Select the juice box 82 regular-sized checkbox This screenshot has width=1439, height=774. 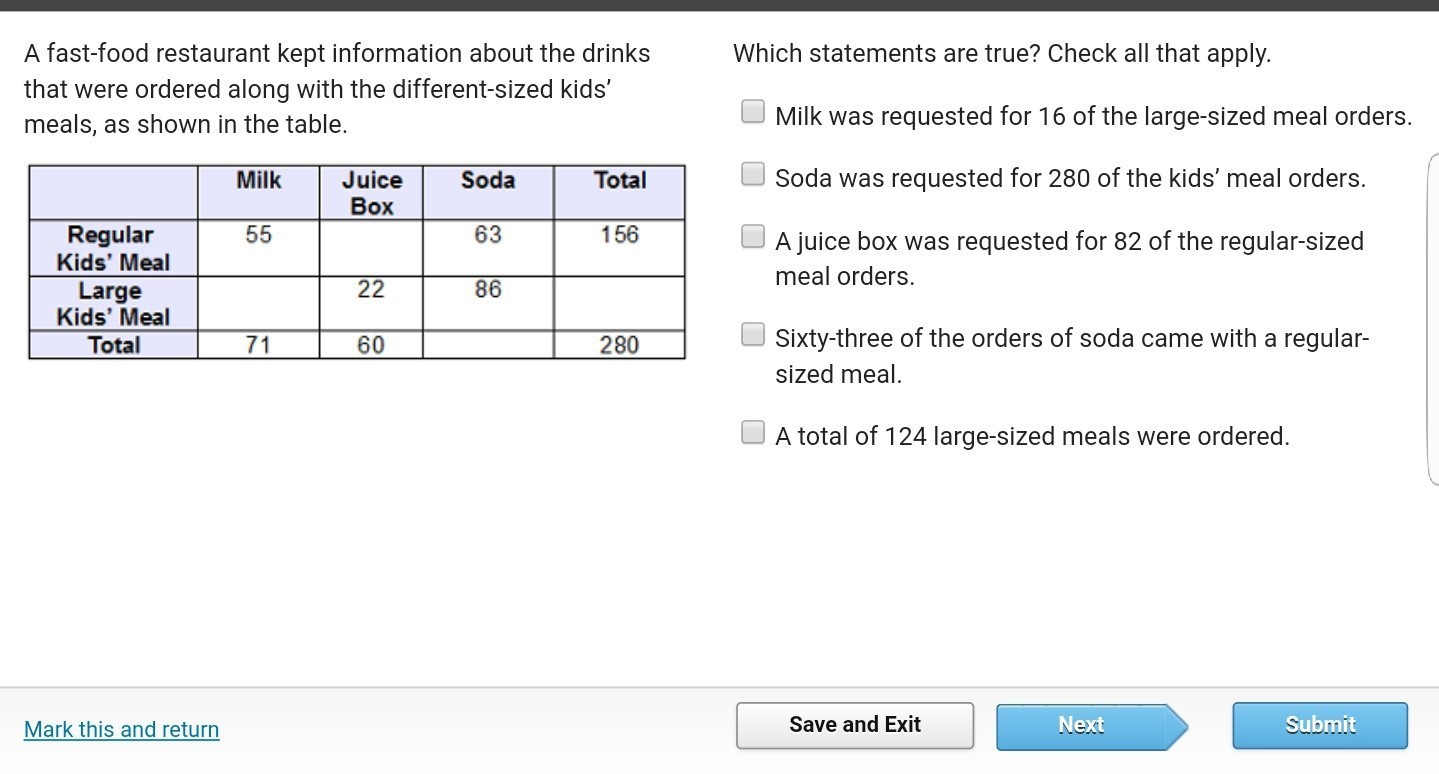tap(752, 237)
